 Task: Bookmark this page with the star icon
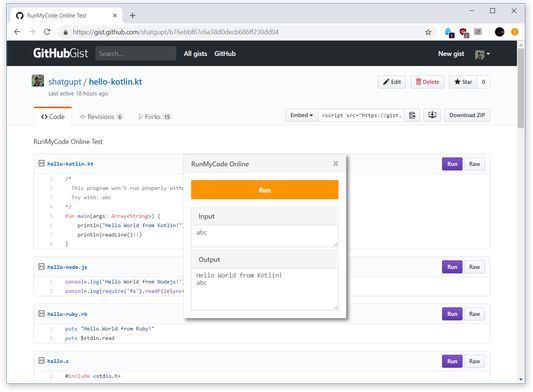point(428,32)
